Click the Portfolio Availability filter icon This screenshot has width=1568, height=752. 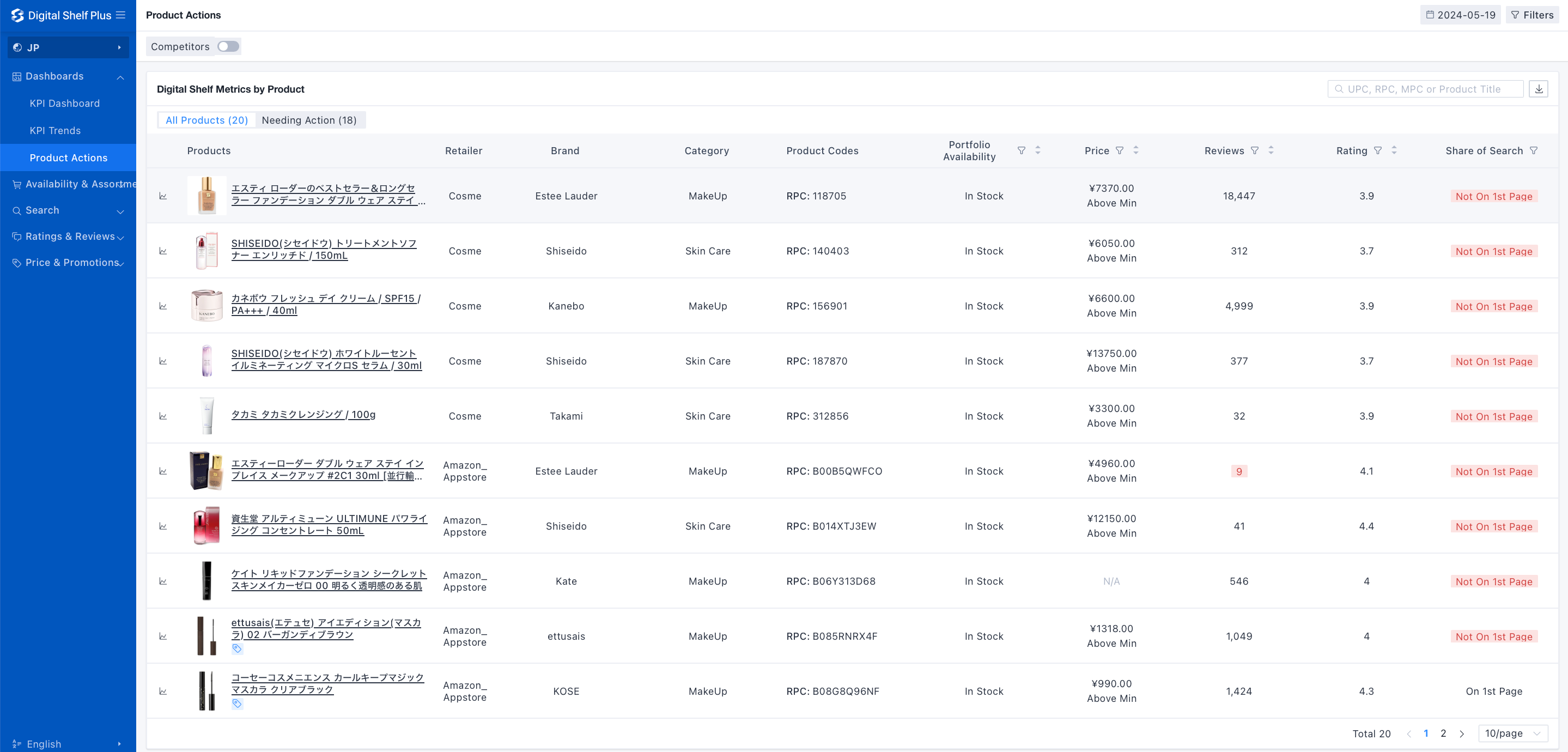point(1022,150)
